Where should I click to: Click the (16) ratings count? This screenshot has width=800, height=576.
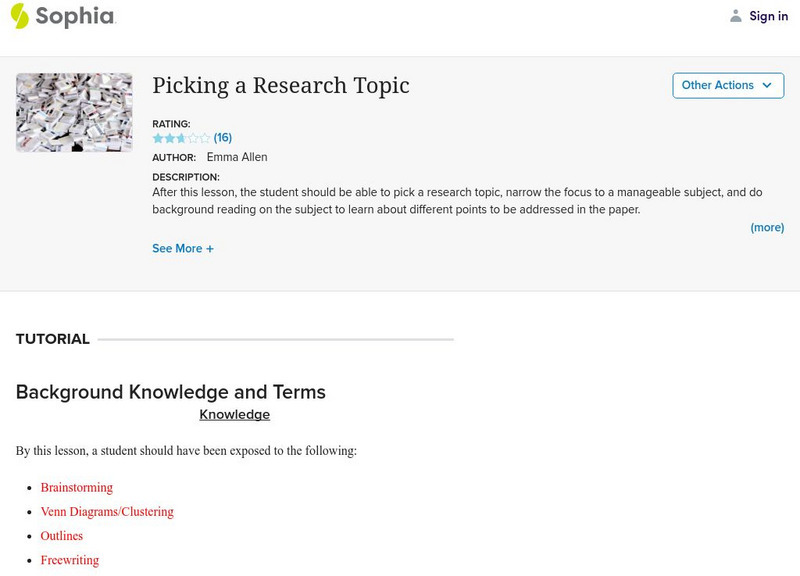pyautogui.click(x=223, y=138)
